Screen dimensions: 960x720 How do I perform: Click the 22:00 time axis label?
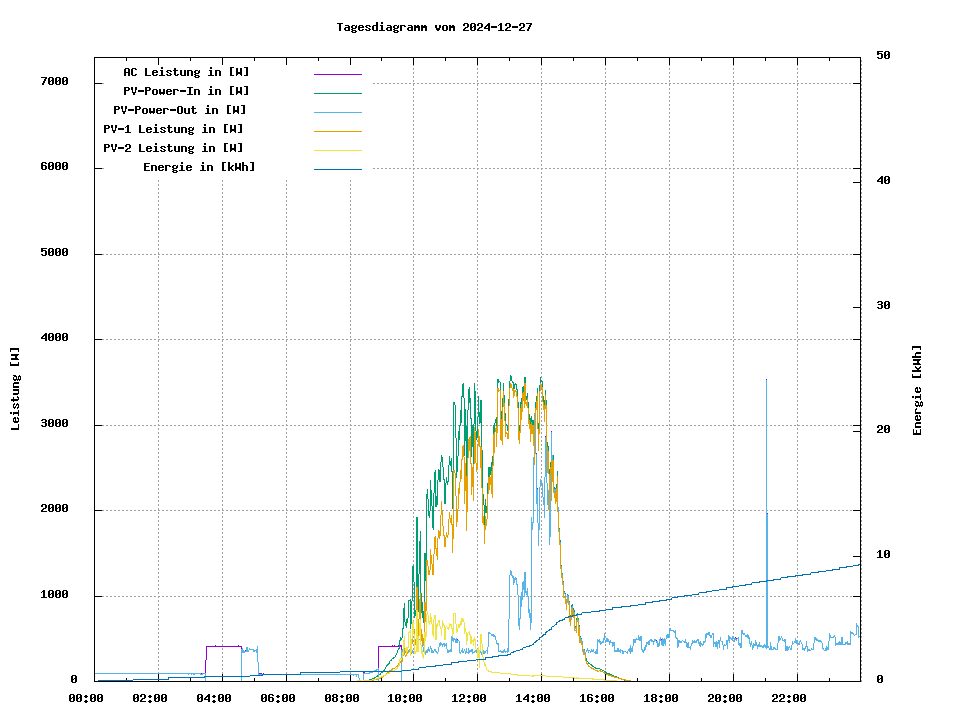pos(789,698)
